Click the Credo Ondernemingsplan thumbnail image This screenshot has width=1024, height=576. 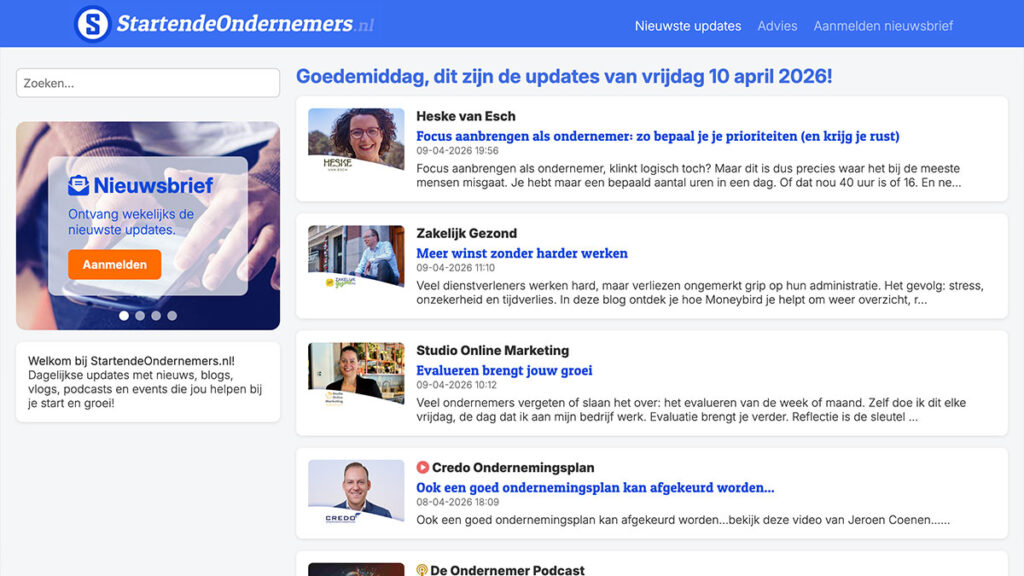(x=356, y=492)
